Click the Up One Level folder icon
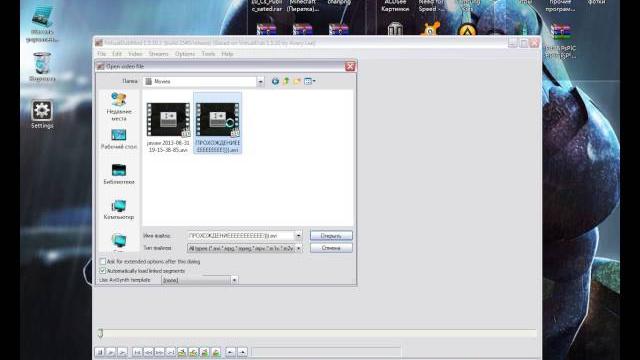This screenshot has width=640, height=360. tap(286, 81)
